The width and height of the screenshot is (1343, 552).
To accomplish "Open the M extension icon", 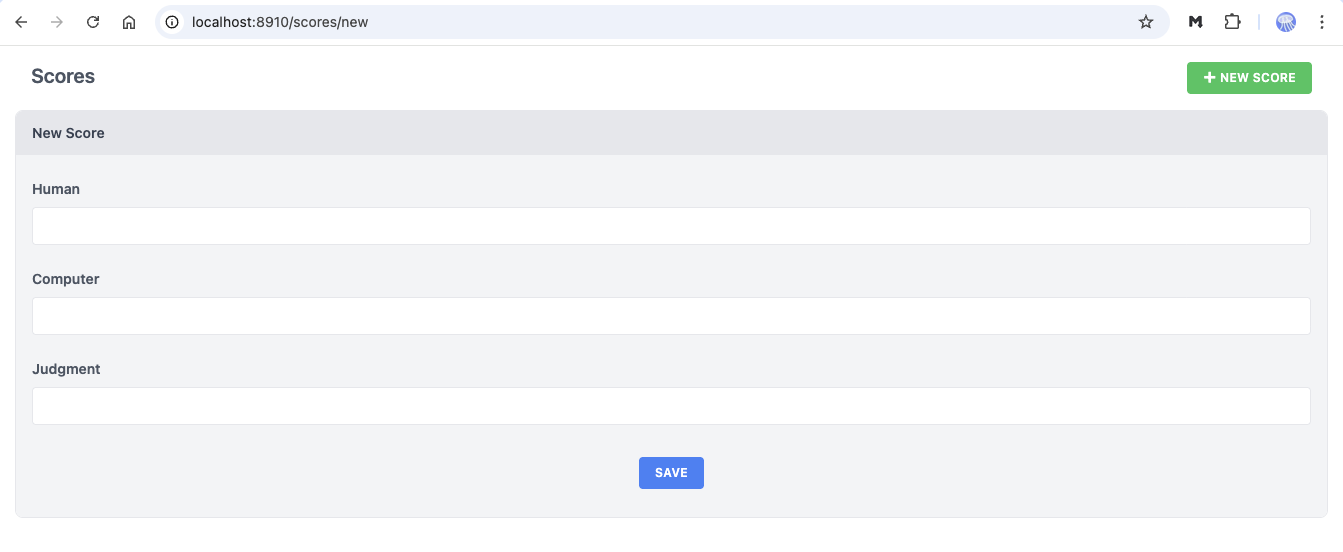I will point(1195,22).
